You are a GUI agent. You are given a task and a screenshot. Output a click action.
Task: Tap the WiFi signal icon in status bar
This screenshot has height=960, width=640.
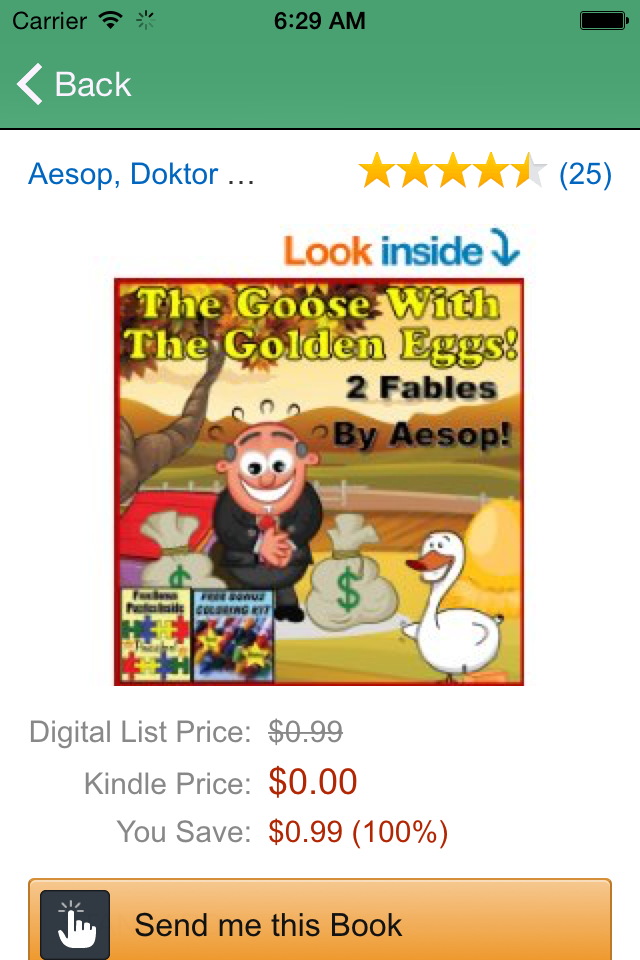[110, 21]
